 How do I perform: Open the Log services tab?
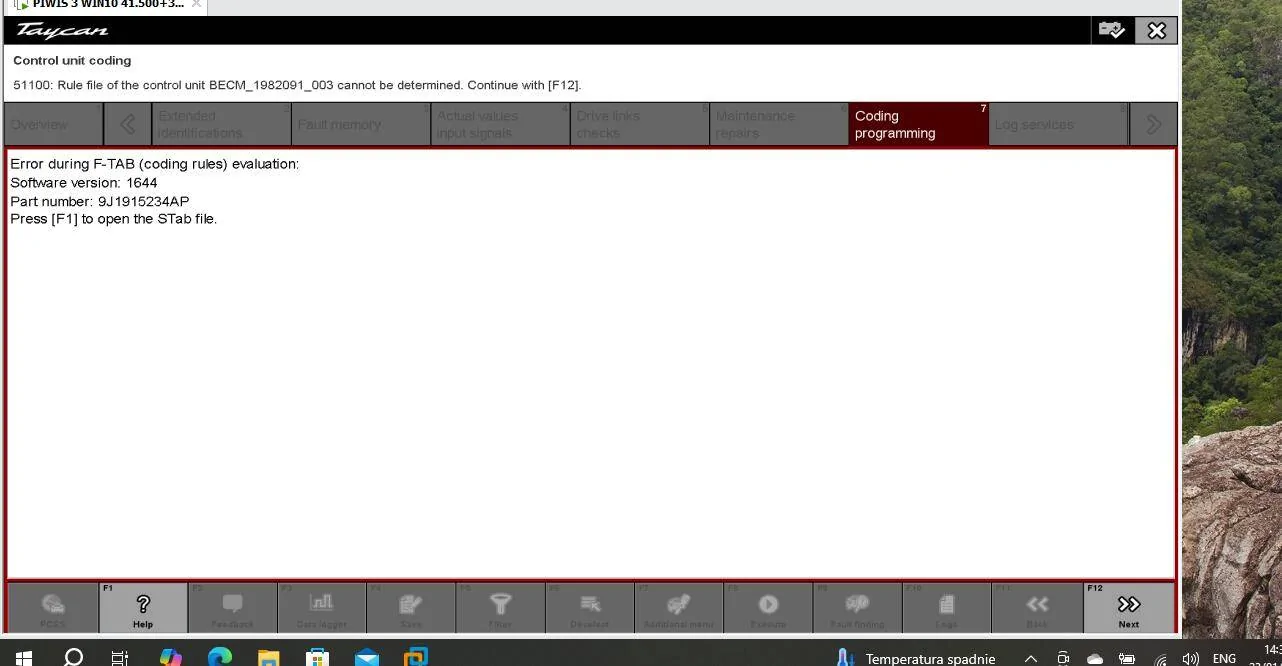click(x=1058, y=124)
